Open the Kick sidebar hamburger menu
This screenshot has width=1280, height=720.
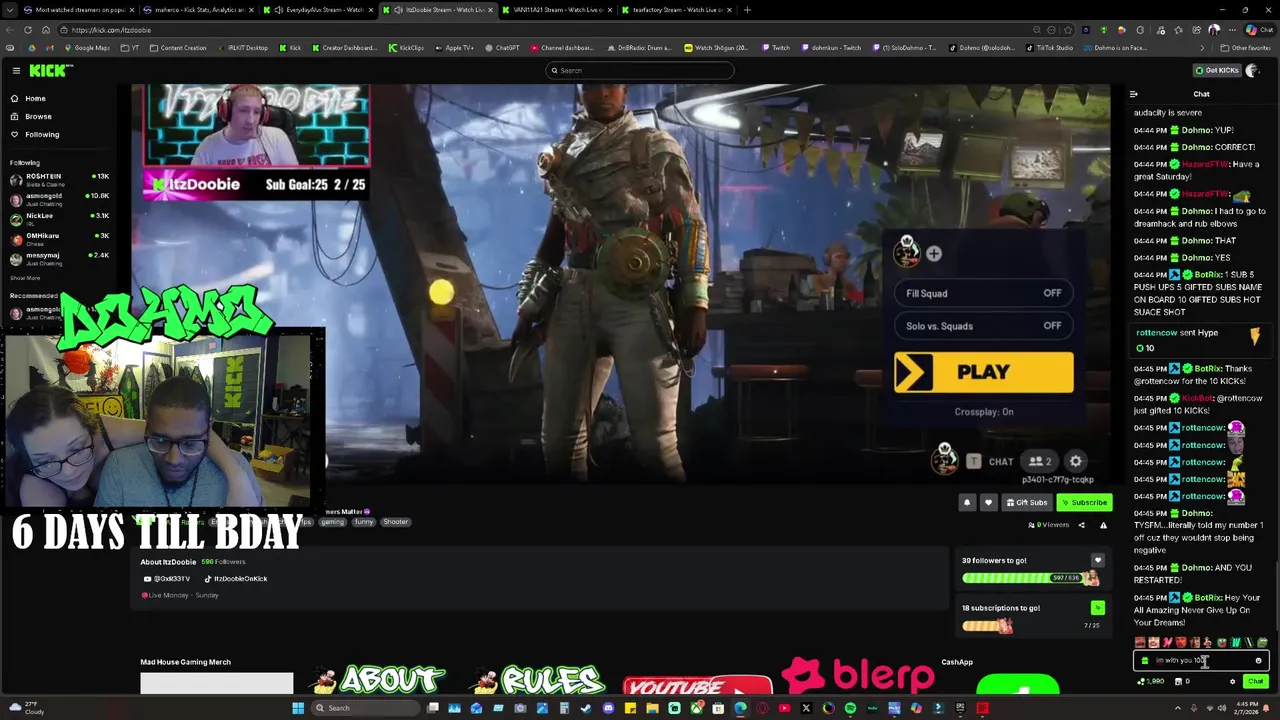(x=16, y=70)
